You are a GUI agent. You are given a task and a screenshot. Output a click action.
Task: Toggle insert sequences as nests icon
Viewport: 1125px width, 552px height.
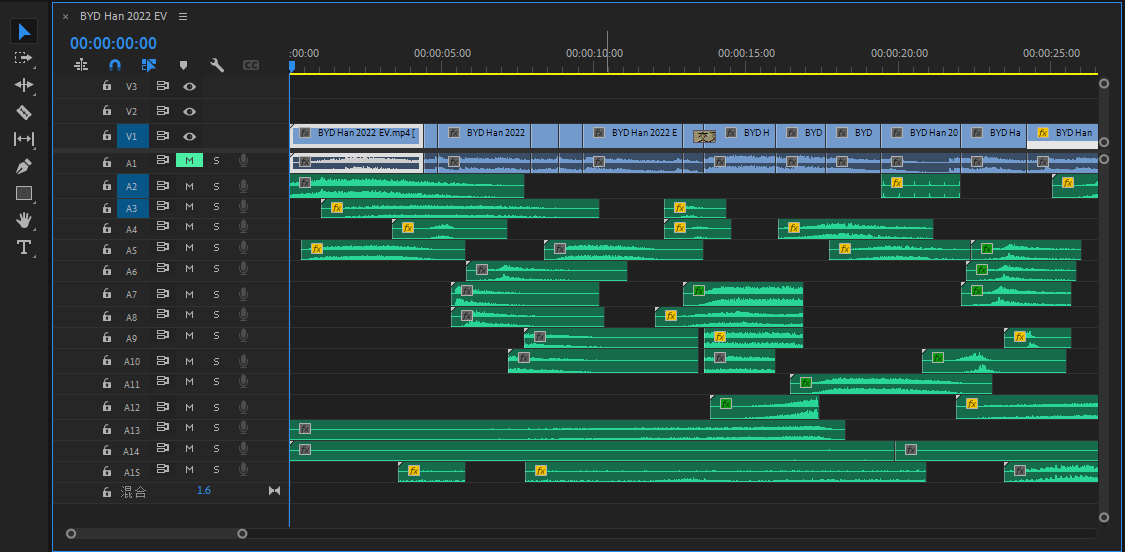point(81,65)
